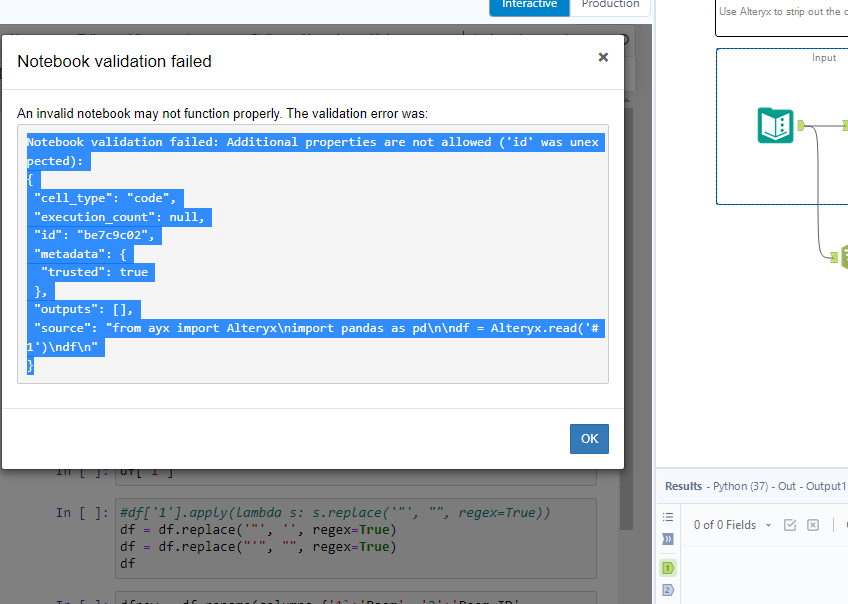The width and height of the screenshot is (848, 604).
Task: Click the 'Input' container title on canvas
Action: (824, 58)
